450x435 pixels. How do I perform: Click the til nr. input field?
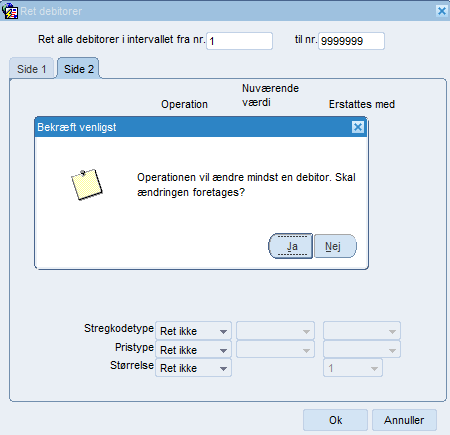(351, 41)
